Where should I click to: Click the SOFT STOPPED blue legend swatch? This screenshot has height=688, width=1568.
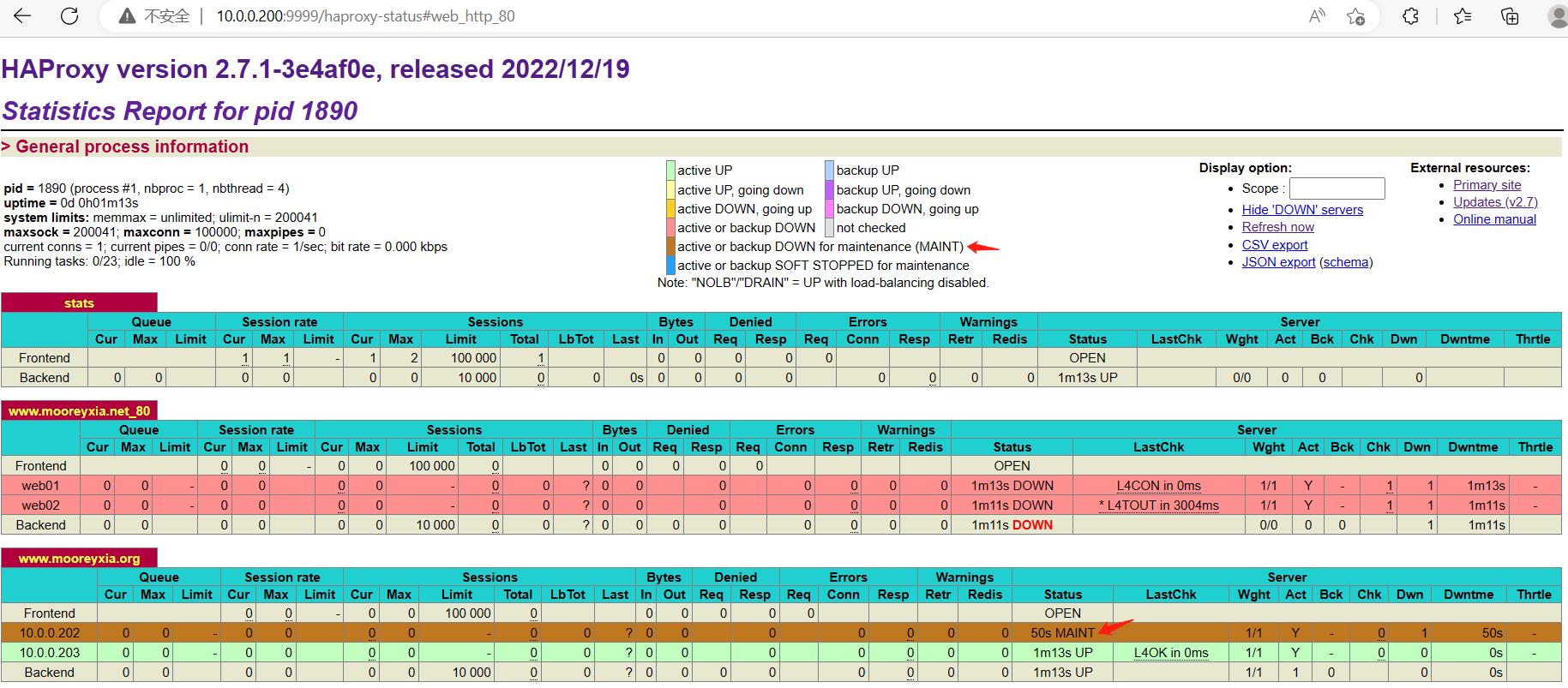click(670, 265)
